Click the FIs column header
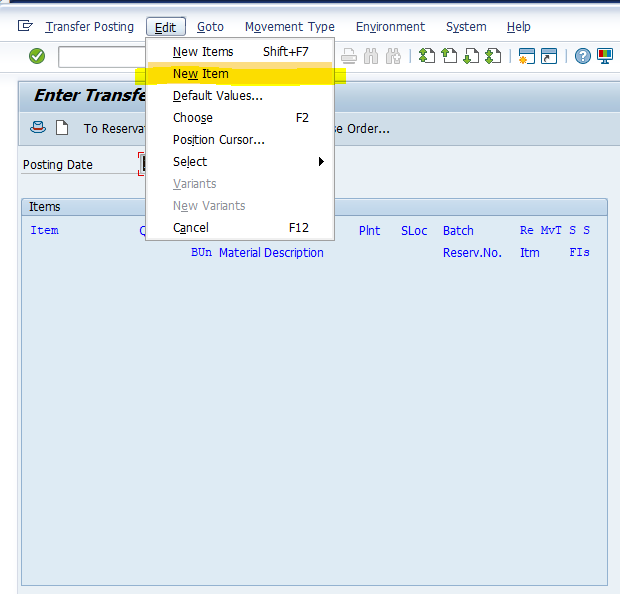This screenshot has width=620, height=594. (579, 252)
